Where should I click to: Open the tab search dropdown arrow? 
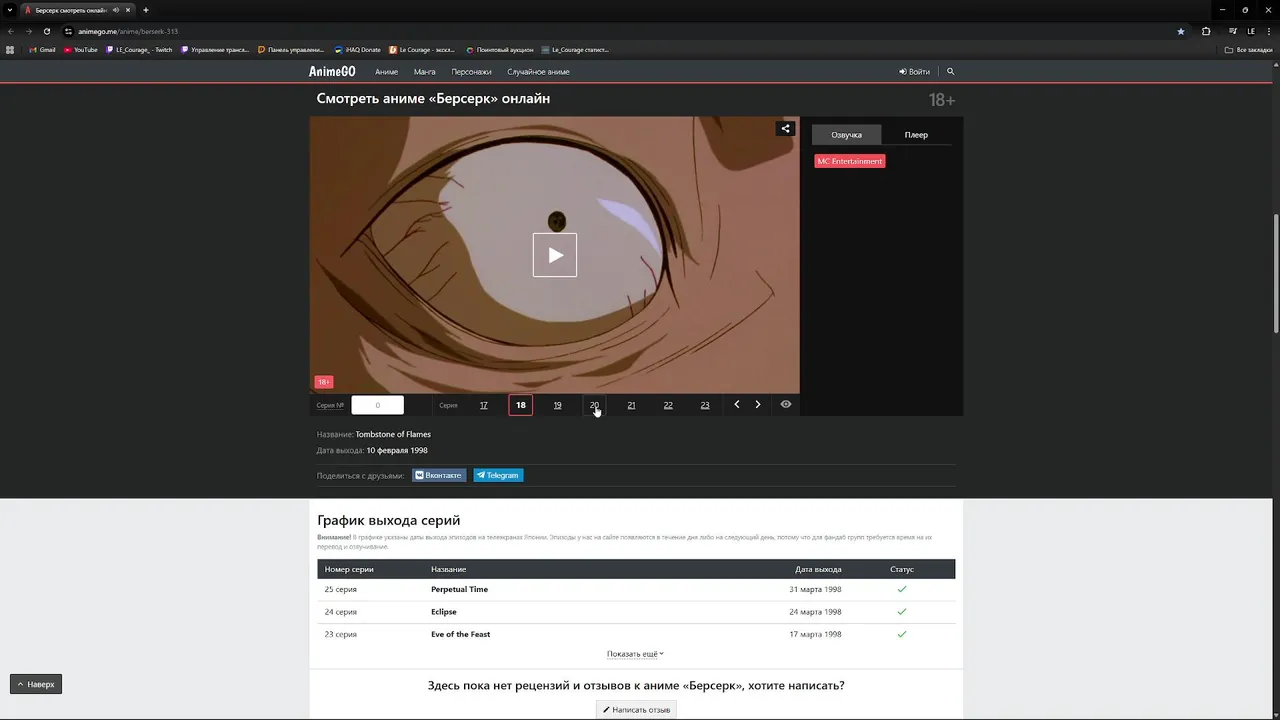9,10
